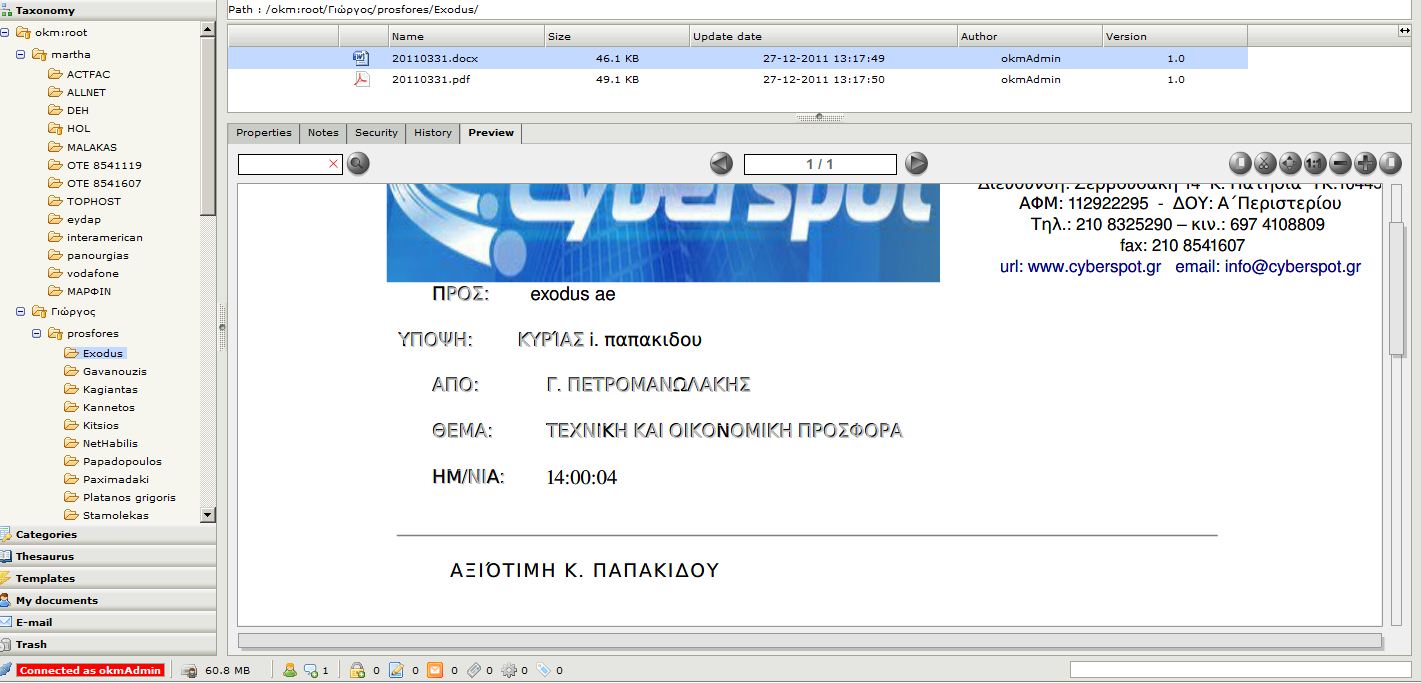This screenshot has height=684, width=1421.
Task: Click the lock icon in the status bar
Action: point(357,670)
